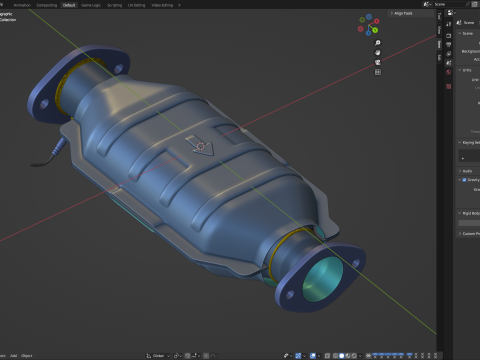
Task: Open the shading options dropdown
Action: coord(360,356)
